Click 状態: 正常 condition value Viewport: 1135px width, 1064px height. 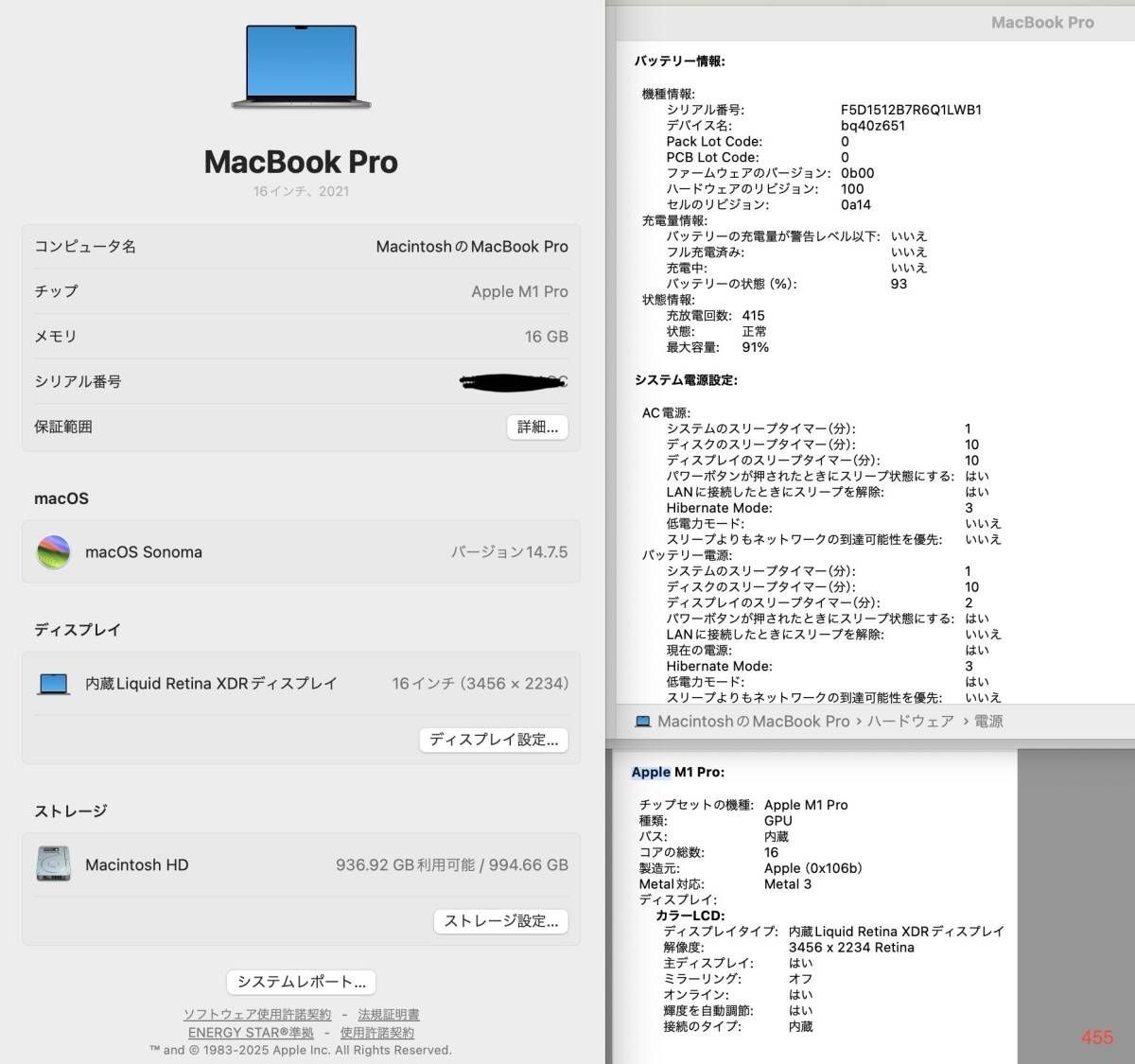click(x=755, y=332)
